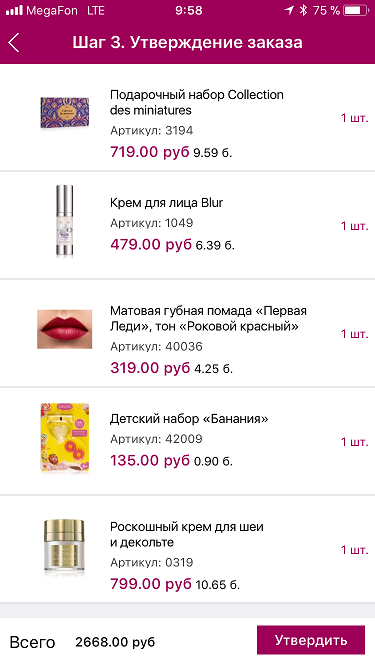Tap the Артикул: 42009 line
This screenshot has width=375, height=667.
[x=156, y=439]
